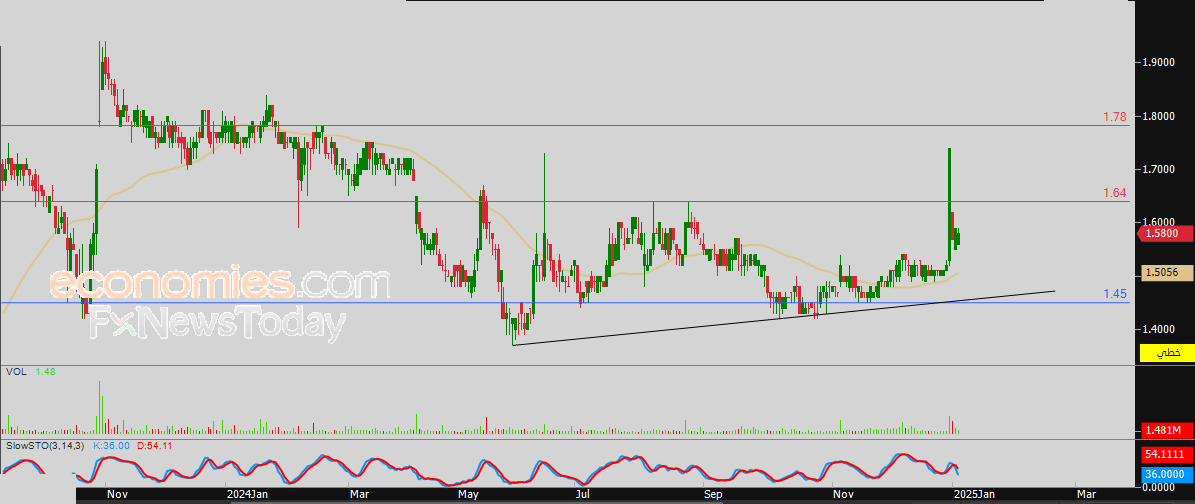Click the May time axis label
The width and height of the screenshot is (1195, 504).
(x=469, y=496)
